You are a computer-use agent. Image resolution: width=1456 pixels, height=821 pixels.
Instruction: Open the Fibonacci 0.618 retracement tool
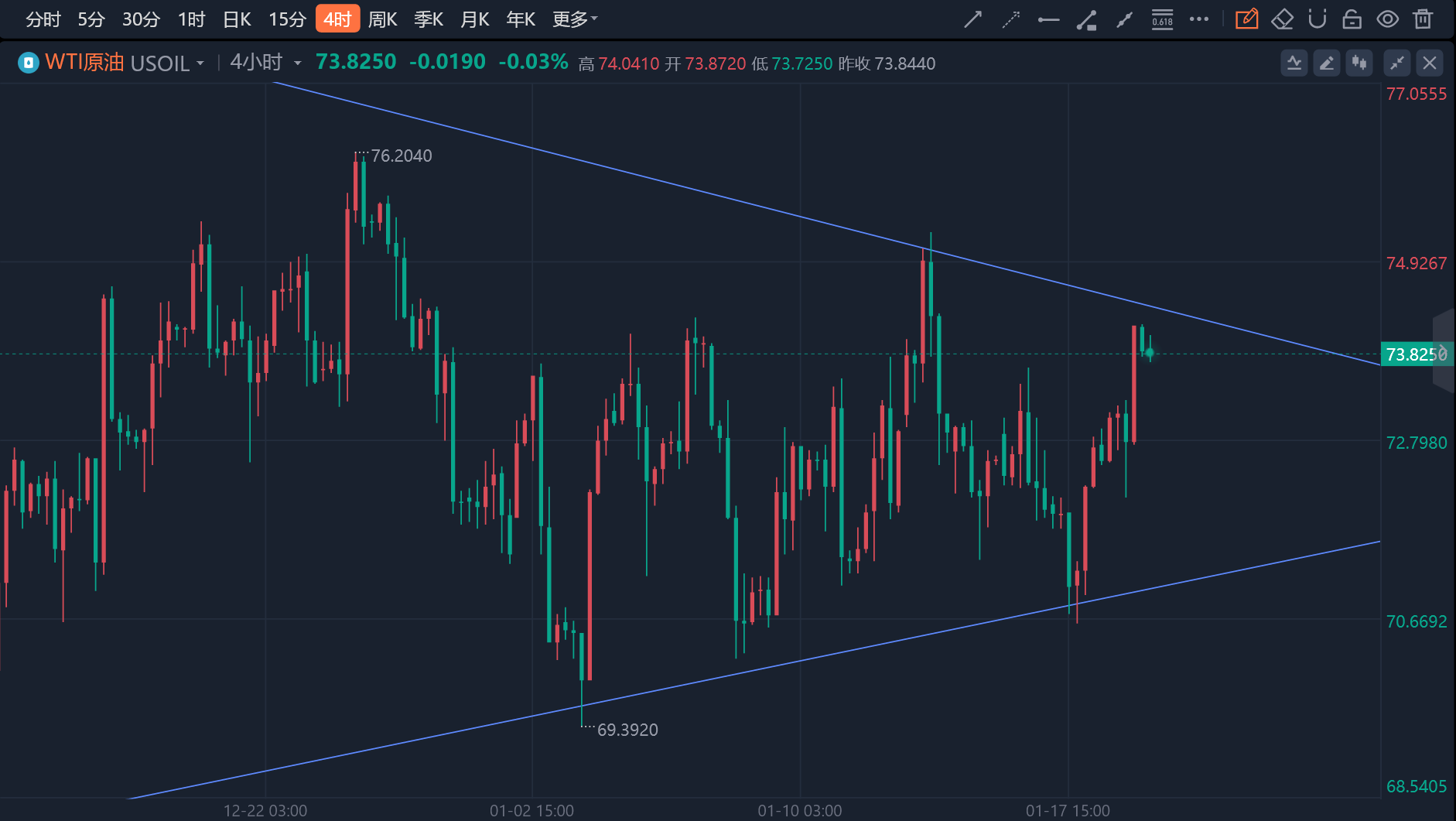coord(1162,19)
